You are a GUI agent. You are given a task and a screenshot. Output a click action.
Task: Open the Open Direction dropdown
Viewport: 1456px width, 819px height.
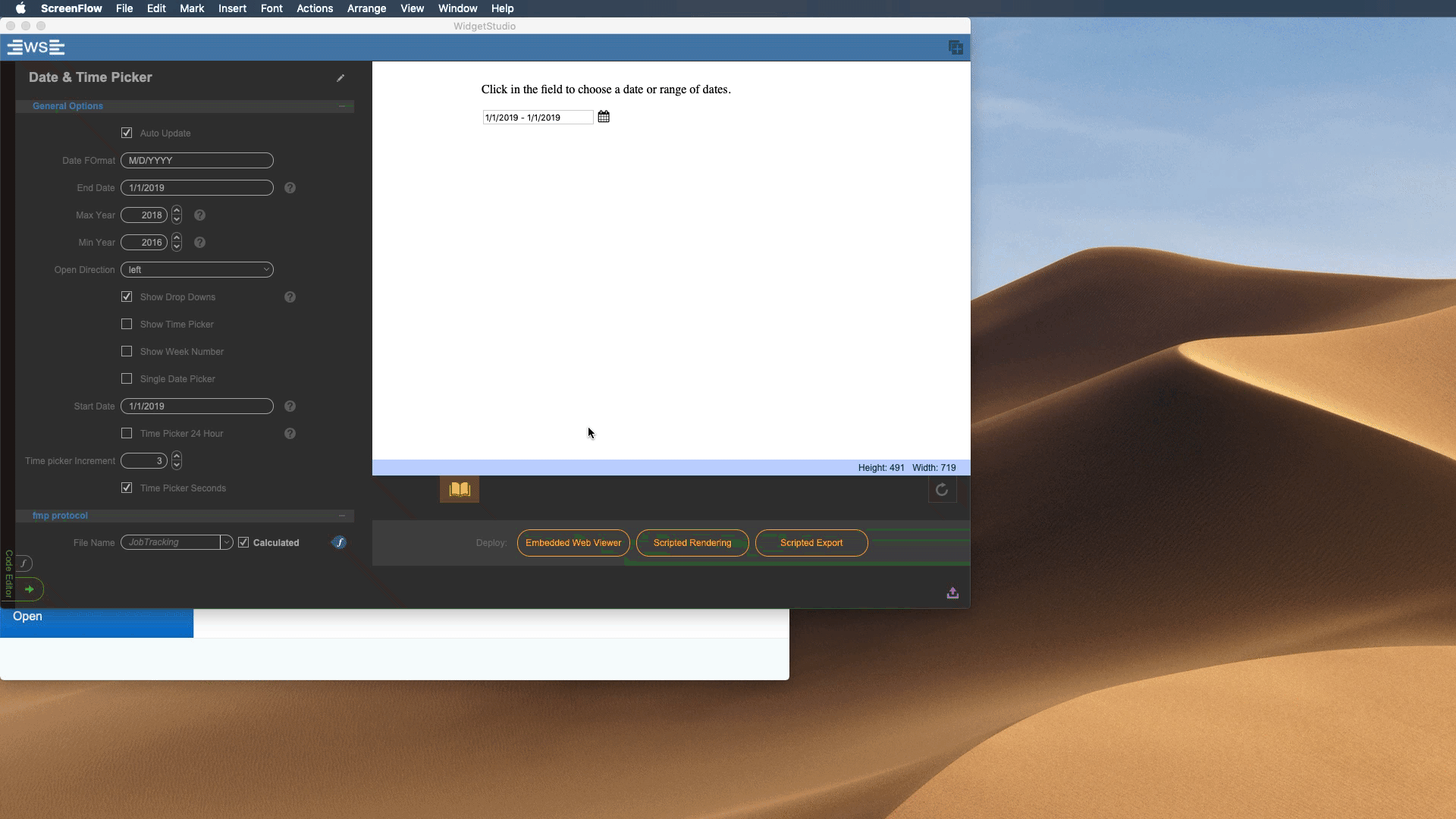[197, 270]
